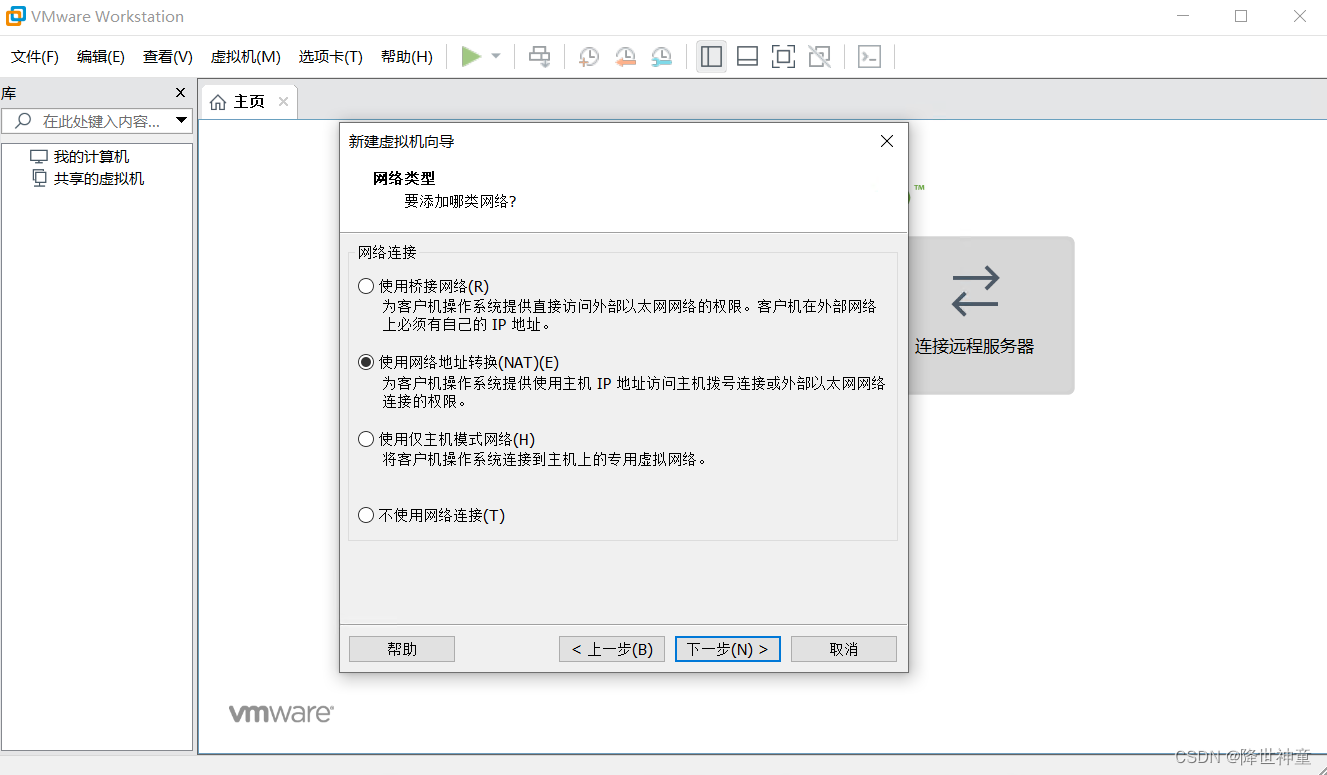This screenshot has width=1327, height=775.
Task: Click the 主页 home tab
Action: 249,102
